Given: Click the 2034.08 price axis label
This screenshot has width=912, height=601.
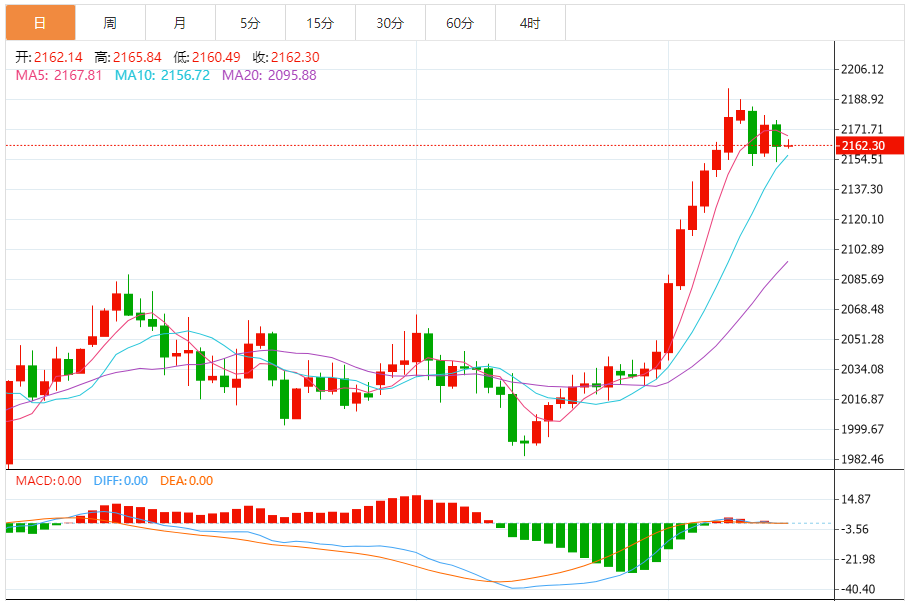Looking at the screenshot, I should (x=863, y=369).
